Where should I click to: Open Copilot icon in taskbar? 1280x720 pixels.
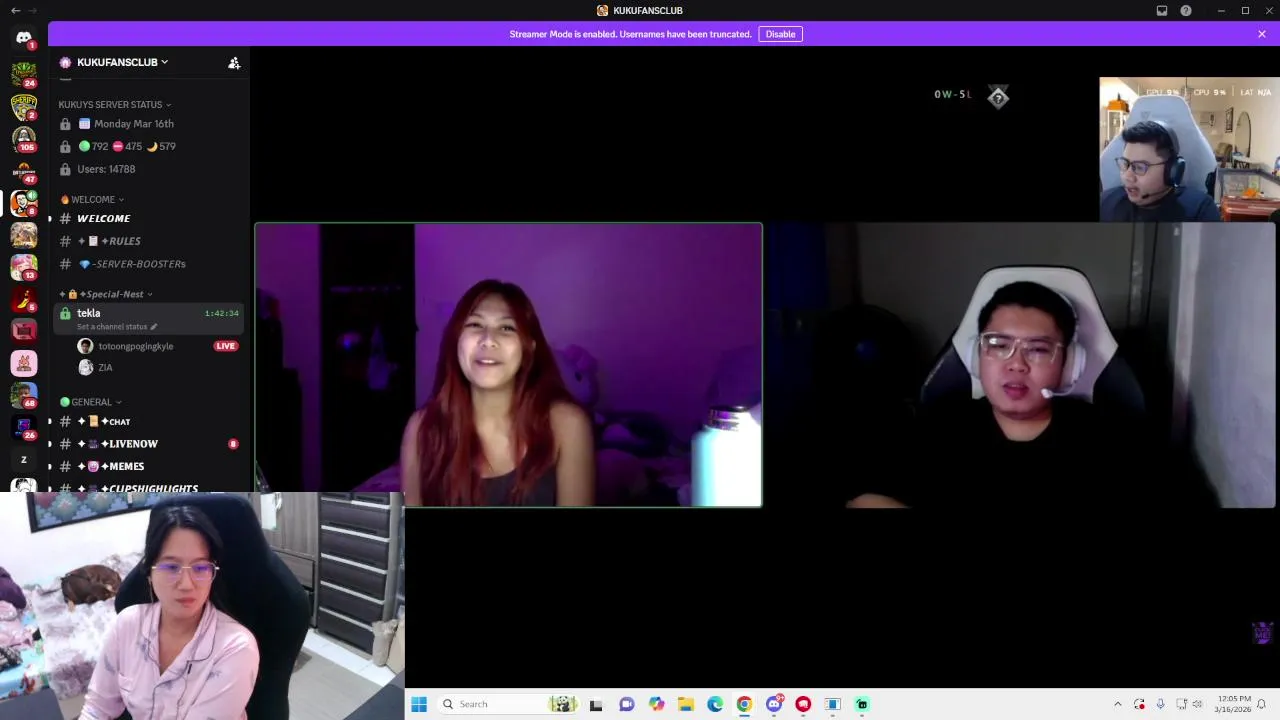(656, 704)
